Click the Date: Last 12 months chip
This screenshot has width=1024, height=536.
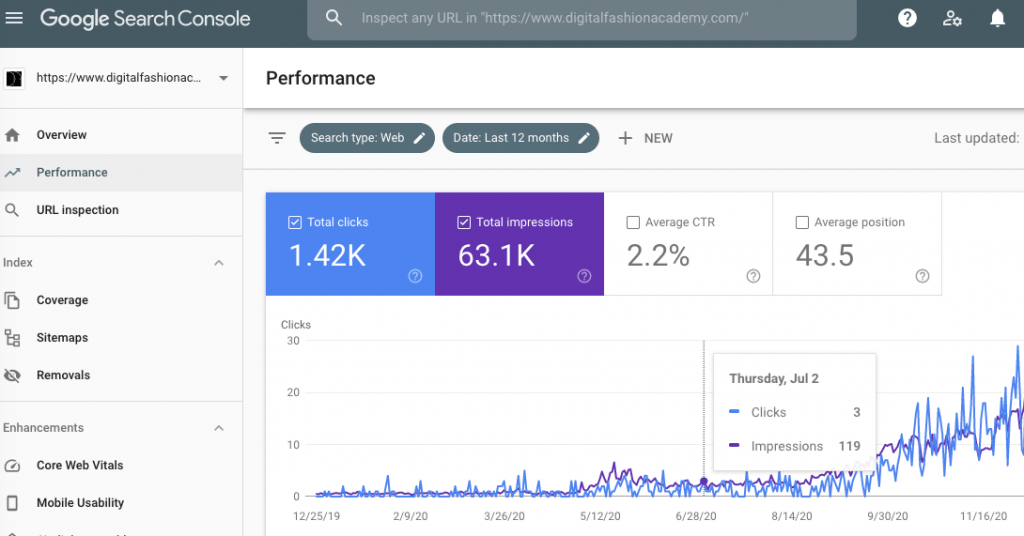(520, 138)
